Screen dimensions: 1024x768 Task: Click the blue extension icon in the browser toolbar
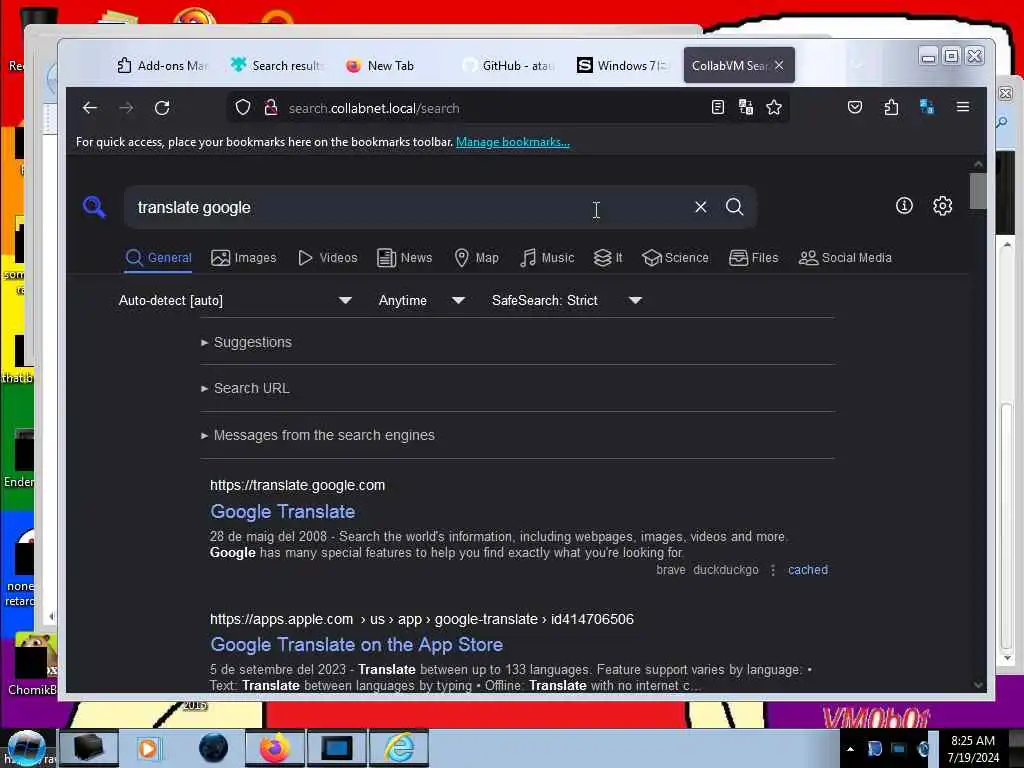coord(927,107)
